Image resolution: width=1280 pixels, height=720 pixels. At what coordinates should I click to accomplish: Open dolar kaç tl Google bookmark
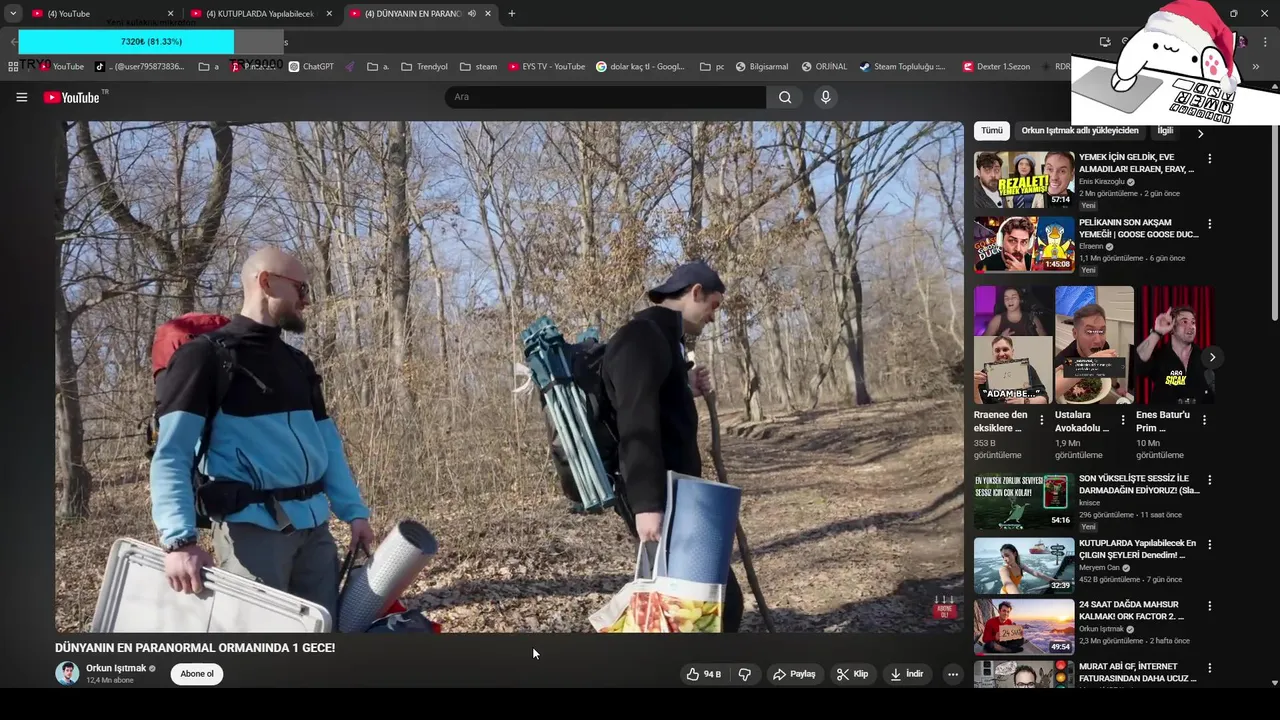[x=641, y=67]
